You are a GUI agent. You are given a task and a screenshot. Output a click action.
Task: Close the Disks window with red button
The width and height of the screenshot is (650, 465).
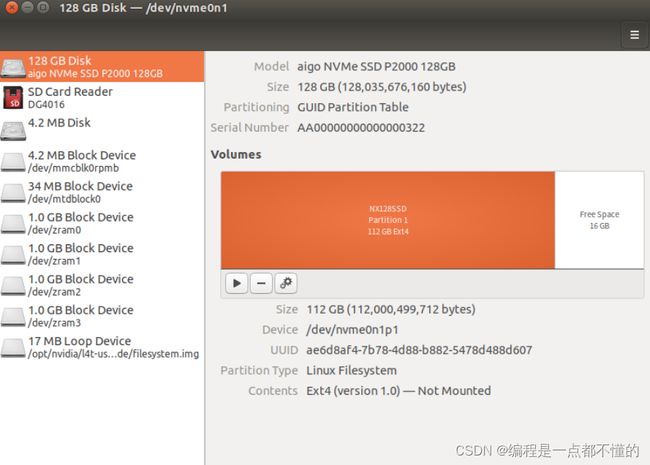pyautogui.click(x=12, y=7)
